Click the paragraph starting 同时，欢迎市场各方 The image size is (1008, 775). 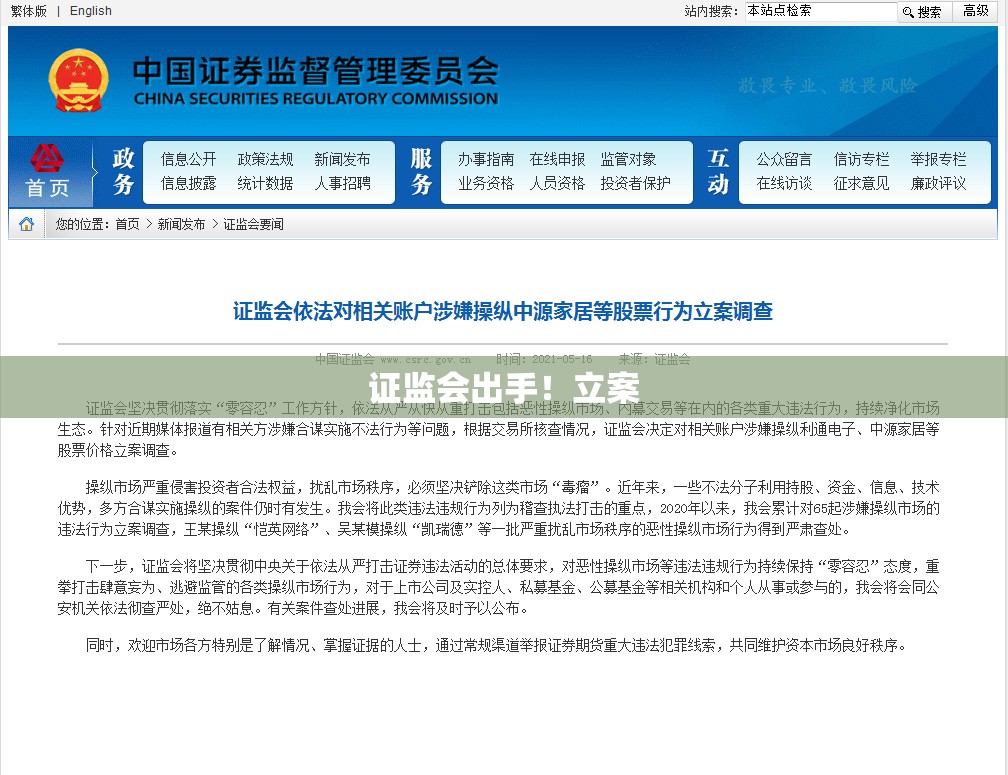(x=496, y=645)
